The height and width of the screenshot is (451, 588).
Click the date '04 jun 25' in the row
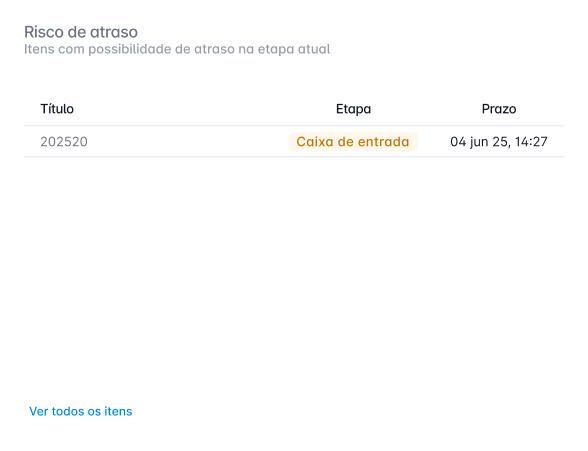coord(479,142)
